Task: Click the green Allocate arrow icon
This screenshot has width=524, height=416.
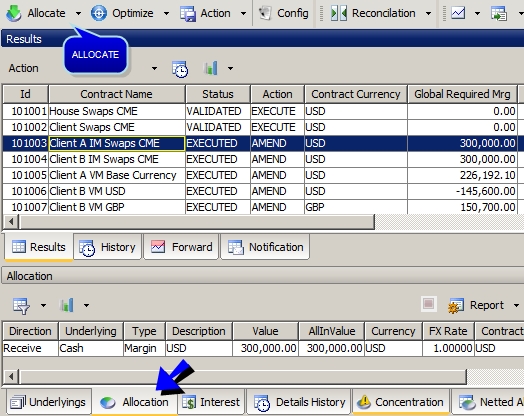Action: pos(14,13)
